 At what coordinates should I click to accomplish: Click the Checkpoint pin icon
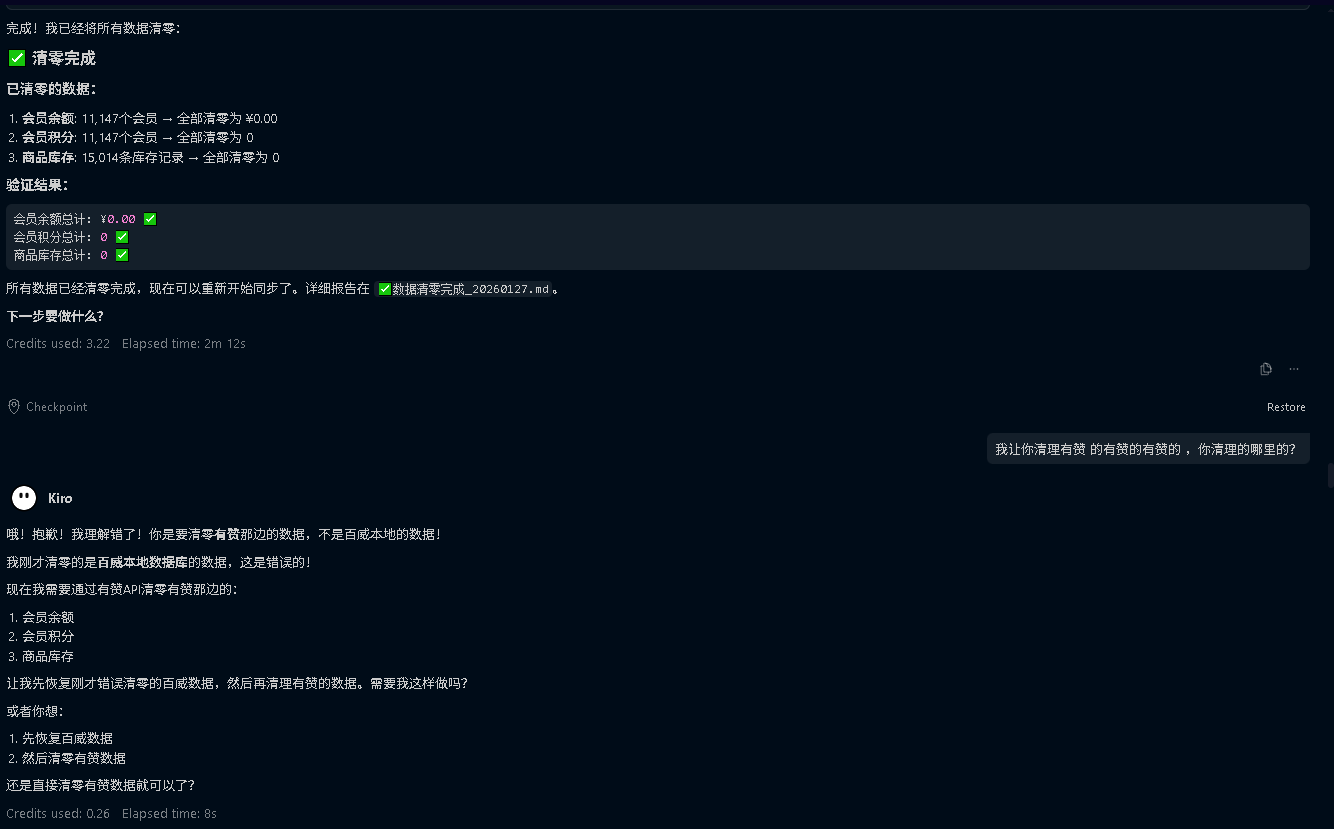click(14, 407)
